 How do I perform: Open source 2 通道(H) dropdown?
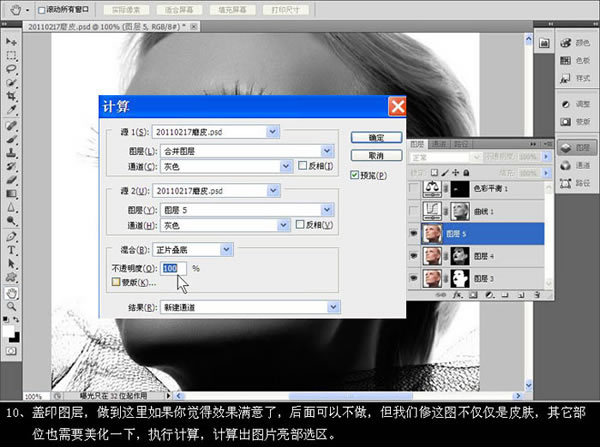[x=283, y=225]
